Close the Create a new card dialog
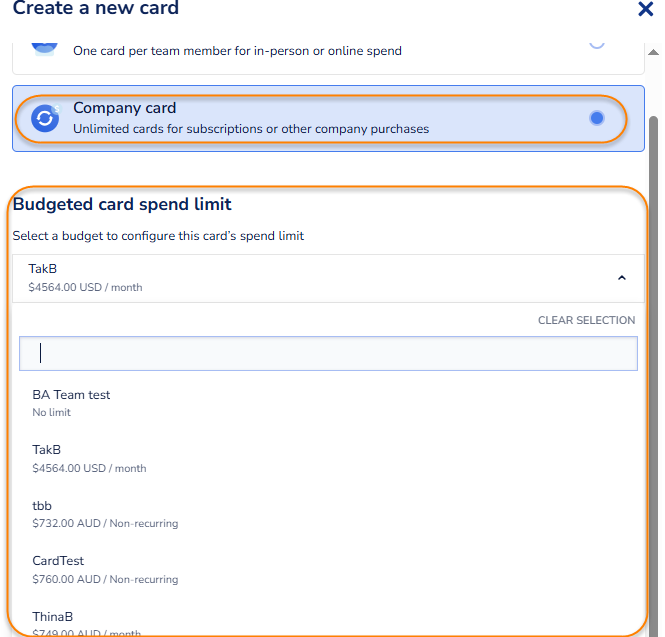 point(646,10)
